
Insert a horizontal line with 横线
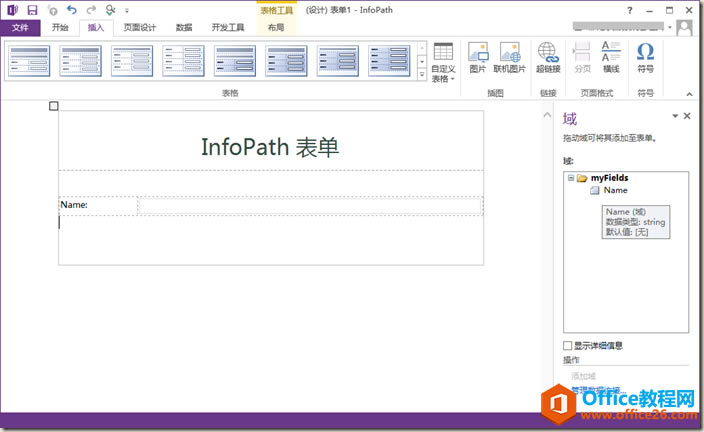611,58
